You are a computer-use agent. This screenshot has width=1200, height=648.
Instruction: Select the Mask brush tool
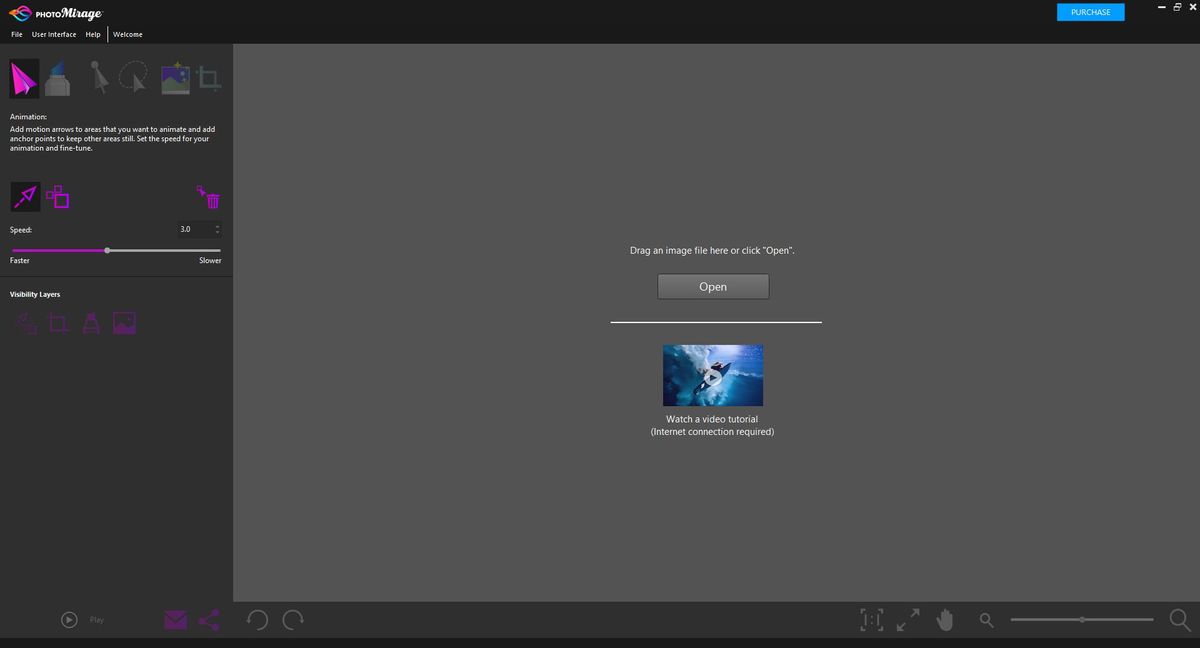tap(57, 78)
